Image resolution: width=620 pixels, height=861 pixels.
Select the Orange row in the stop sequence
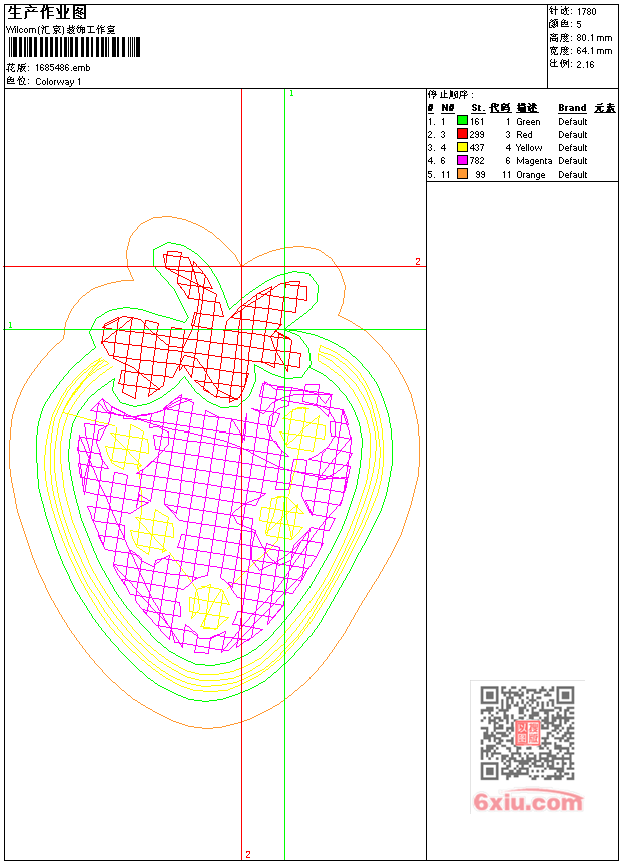click(x=522, y=175)
